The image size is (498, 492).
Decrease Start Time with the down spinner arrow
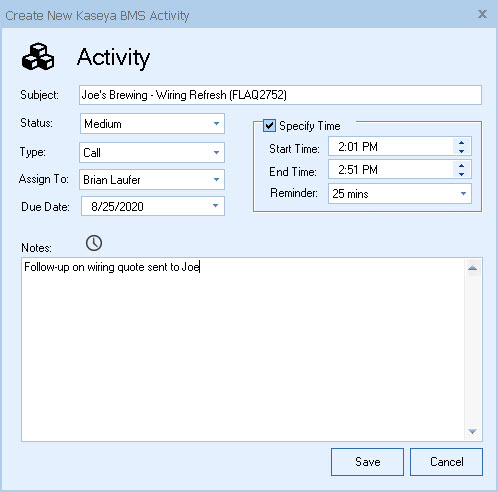click(x=461, y=151)
